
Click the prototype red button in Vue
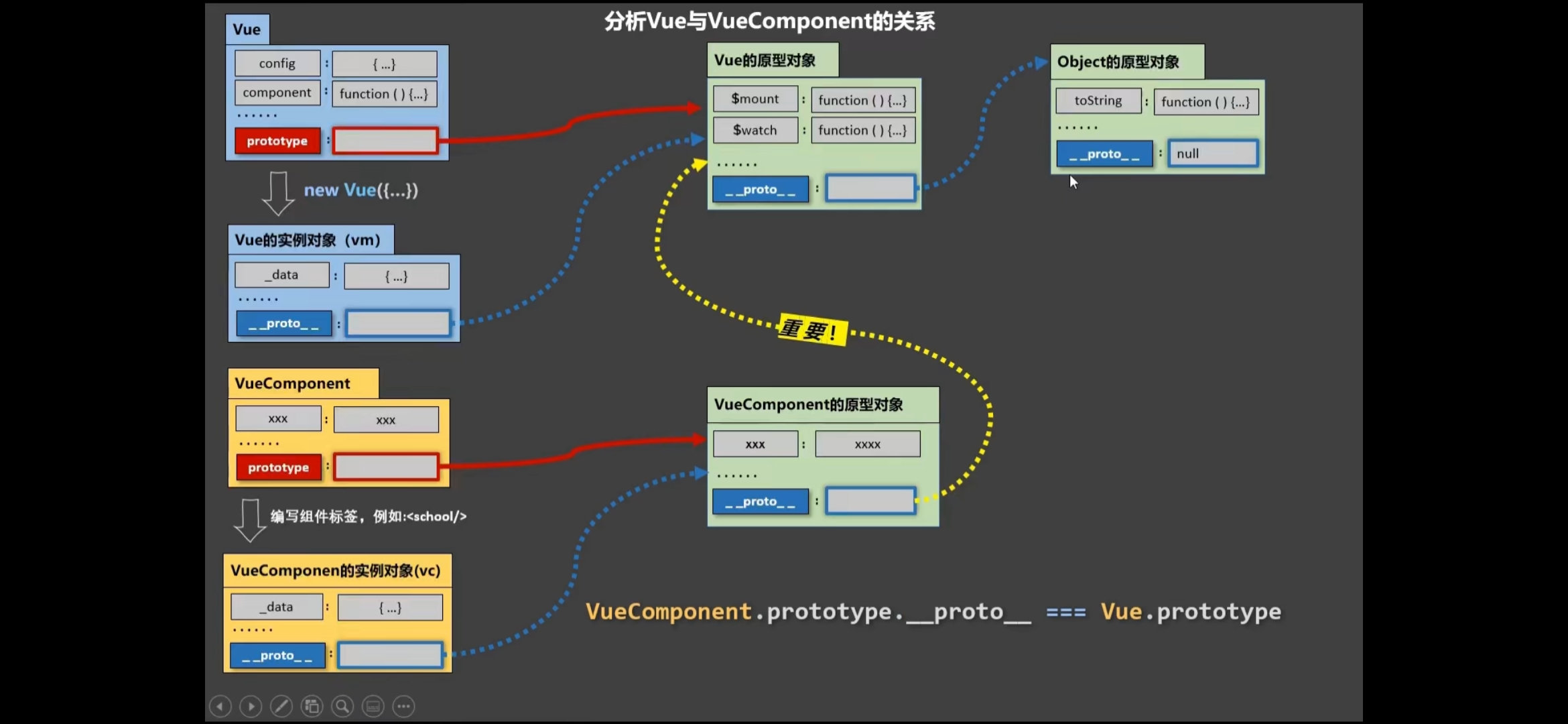(x=277, y=140)
